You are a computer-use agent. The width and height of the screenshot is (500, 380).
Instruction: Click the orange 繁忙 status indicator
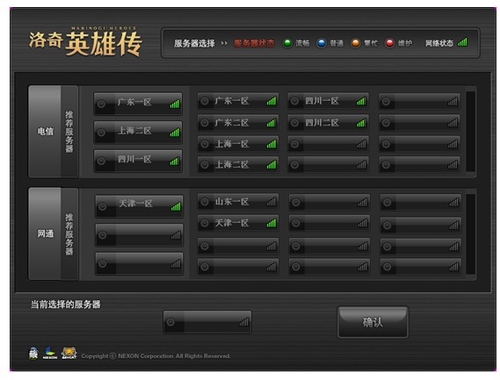pyautogui.click(x=356, y=43)
